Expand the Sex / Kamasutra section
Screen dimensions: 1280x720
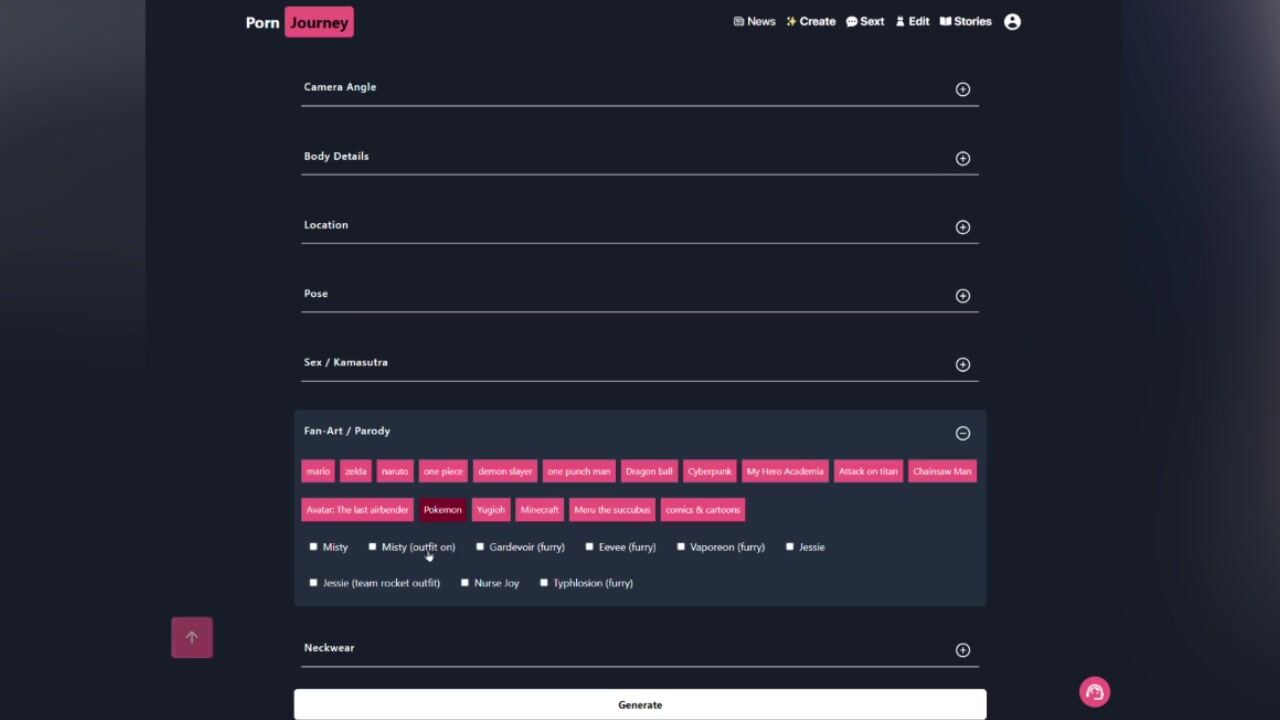click(x=962, y=365)
